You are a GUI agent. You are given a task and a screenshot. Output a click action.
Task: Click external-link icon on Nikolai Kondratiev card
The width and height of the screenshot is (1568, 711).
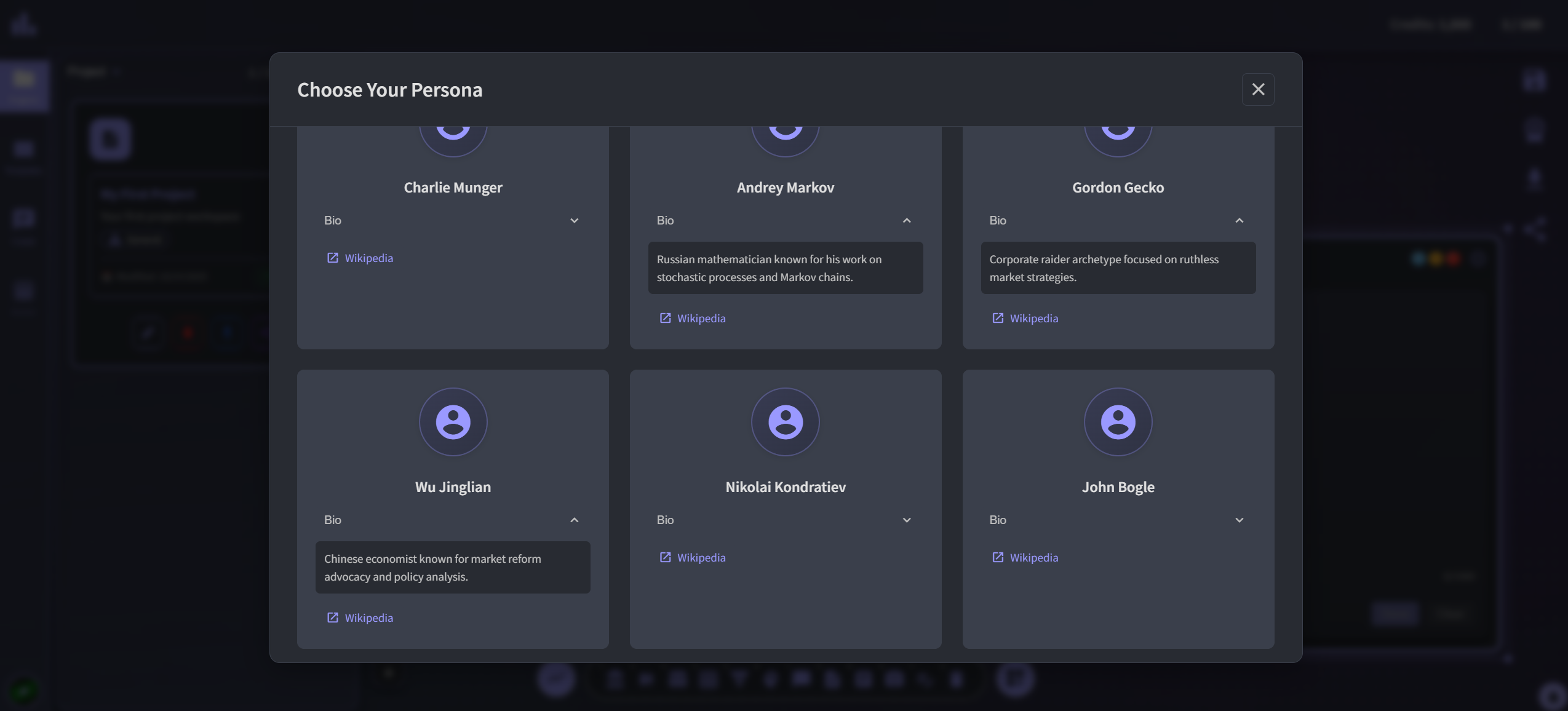coord(665,557)
